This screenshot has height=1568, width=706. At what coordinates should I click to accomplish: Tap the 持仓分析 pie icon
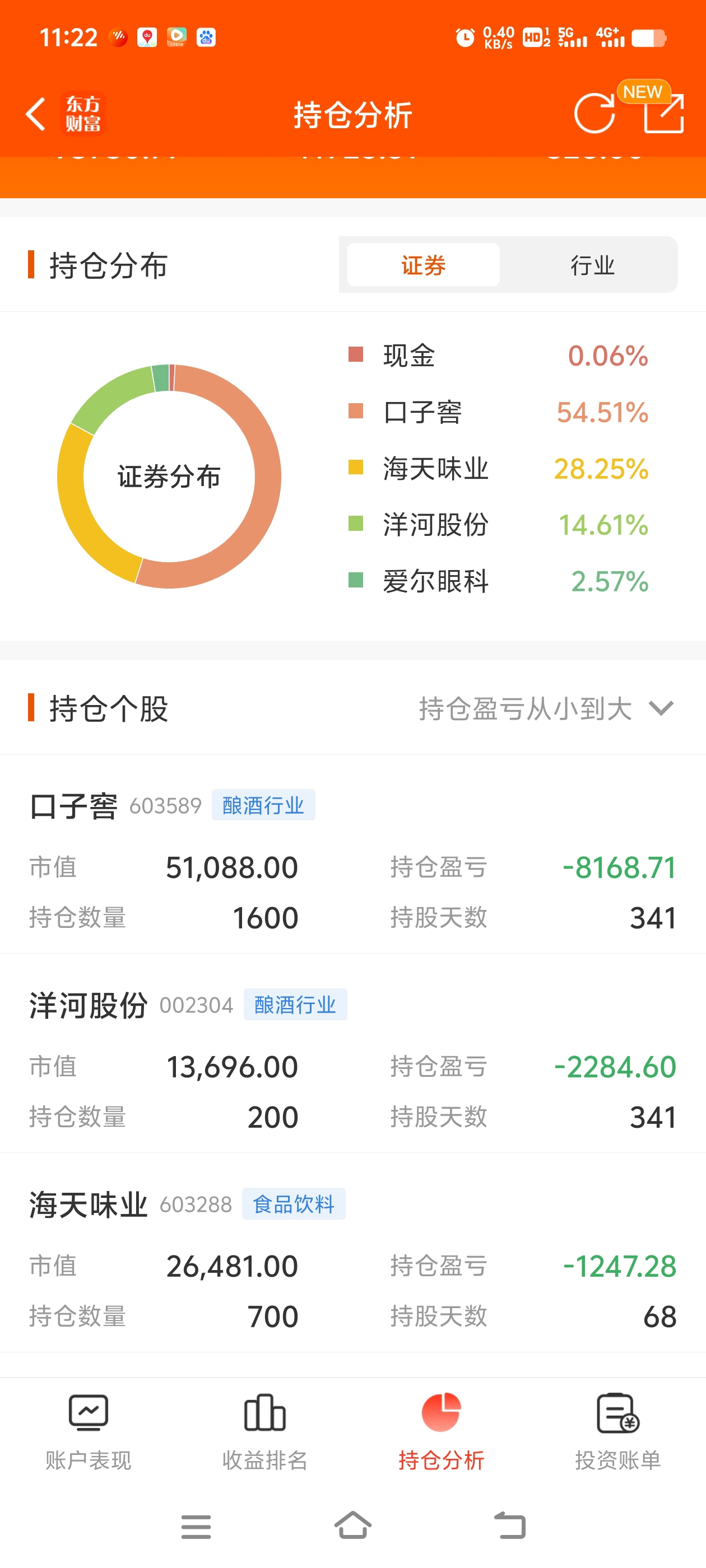pyautogui.click(x=441, y=1412)
